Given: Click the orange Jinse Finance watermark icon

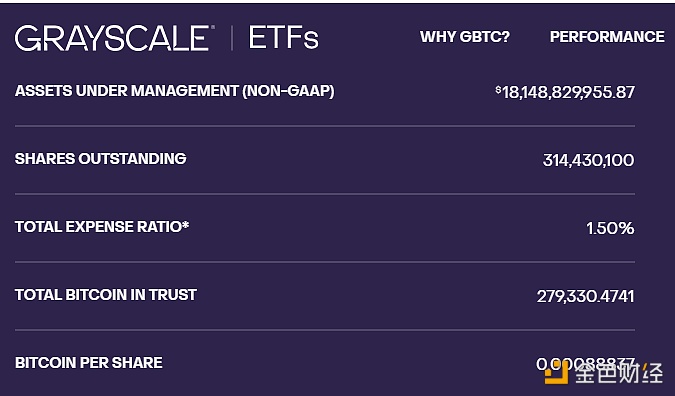Looking at the screenshot, I should [x=556, y=373].
